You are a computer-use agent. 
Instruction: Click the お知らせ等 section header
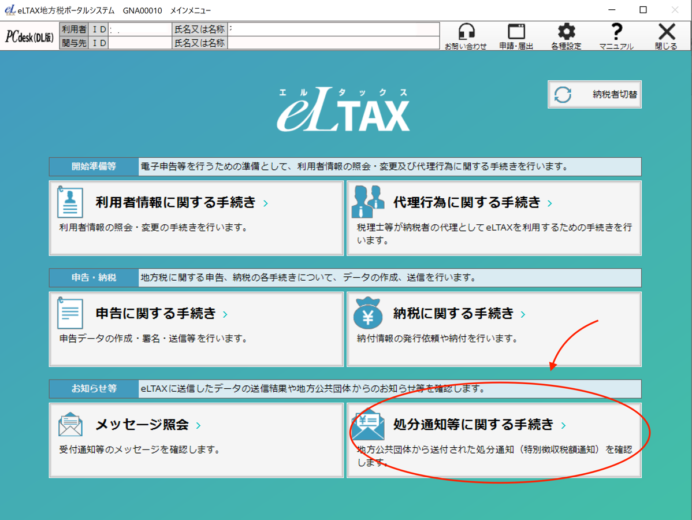94,388
